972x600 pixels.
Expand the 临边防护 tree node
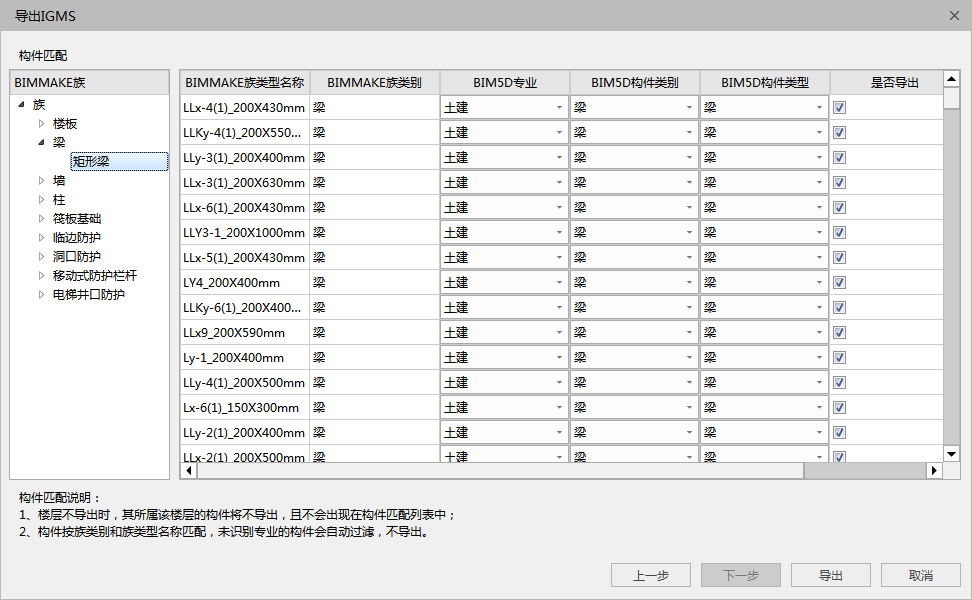pos(42,237)
